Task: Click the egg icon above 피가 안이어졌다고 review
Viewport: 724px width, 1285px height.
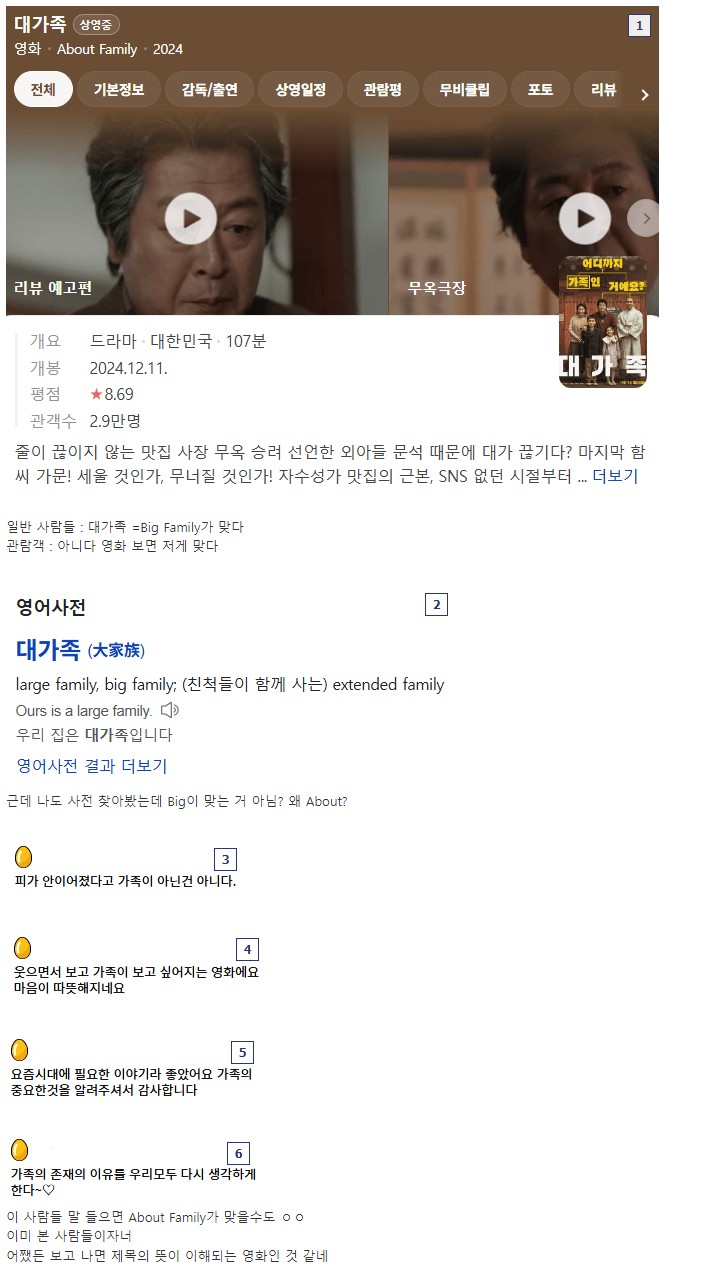Action: coord(24,857)
